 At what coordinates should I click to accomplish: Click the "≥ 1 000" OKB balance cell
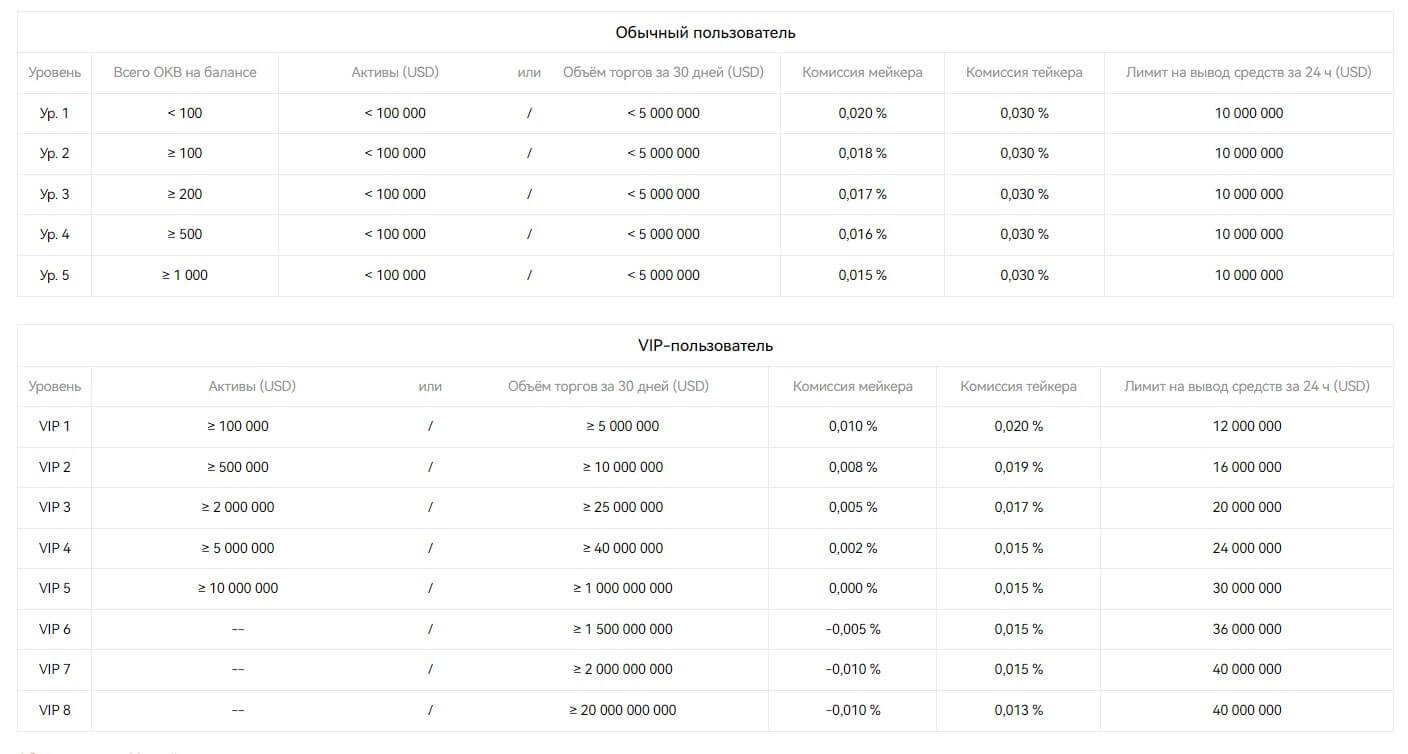tap(185, 275)
